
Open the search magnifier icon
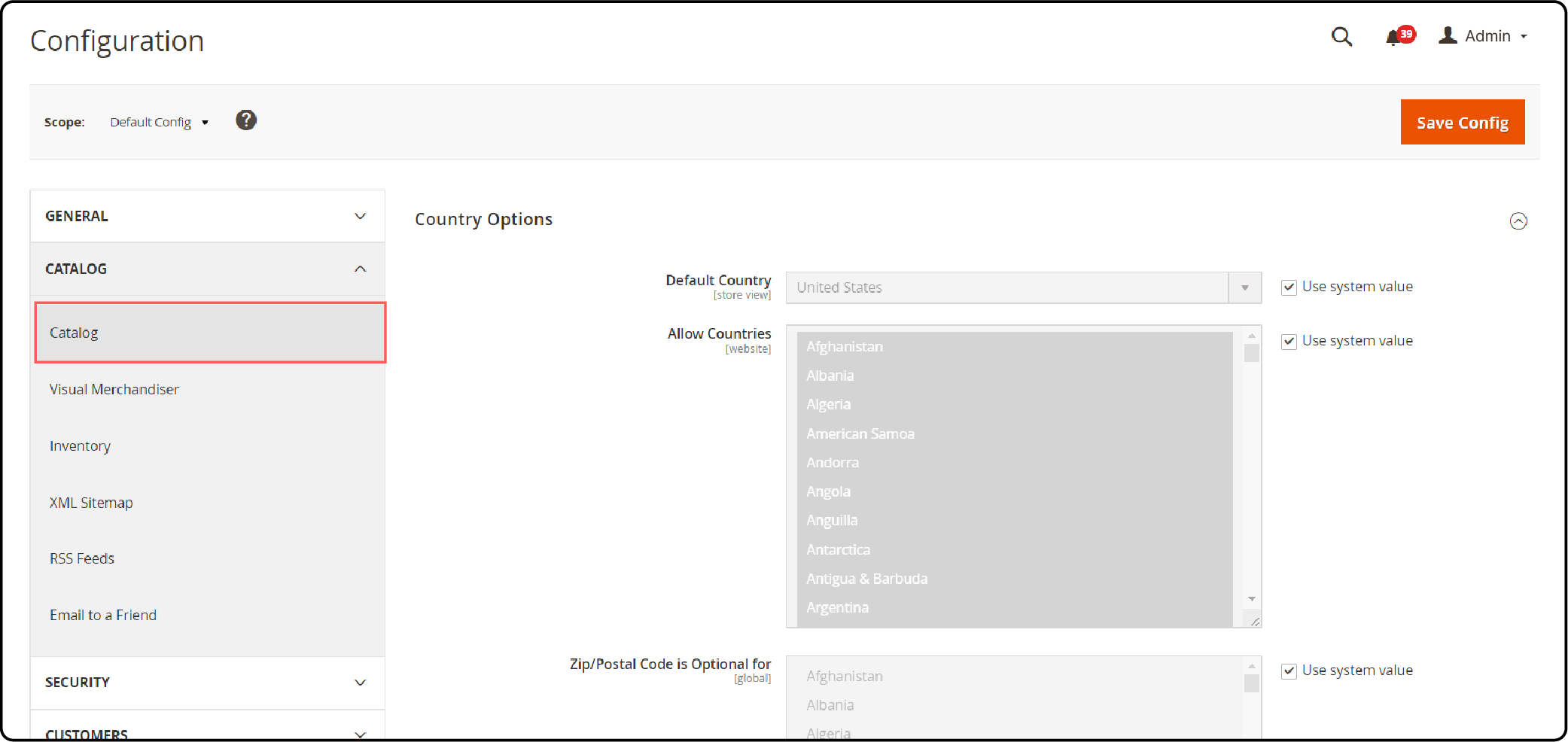pos(1341,36)
